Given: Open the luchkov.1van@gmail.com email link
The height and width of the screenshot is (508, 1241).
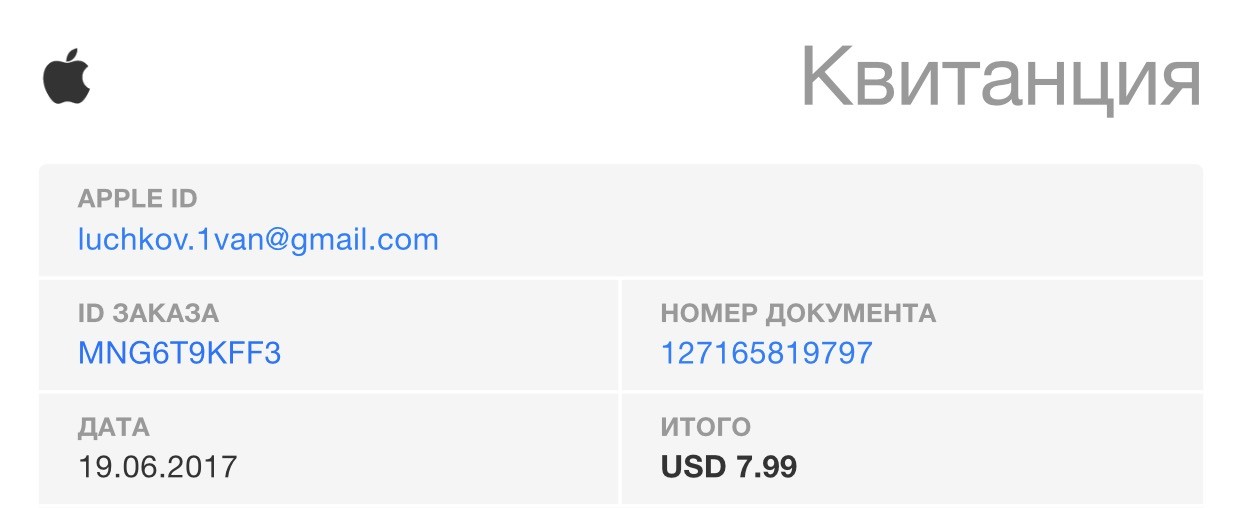Looking at the screenshot, I should coord(258,240).
